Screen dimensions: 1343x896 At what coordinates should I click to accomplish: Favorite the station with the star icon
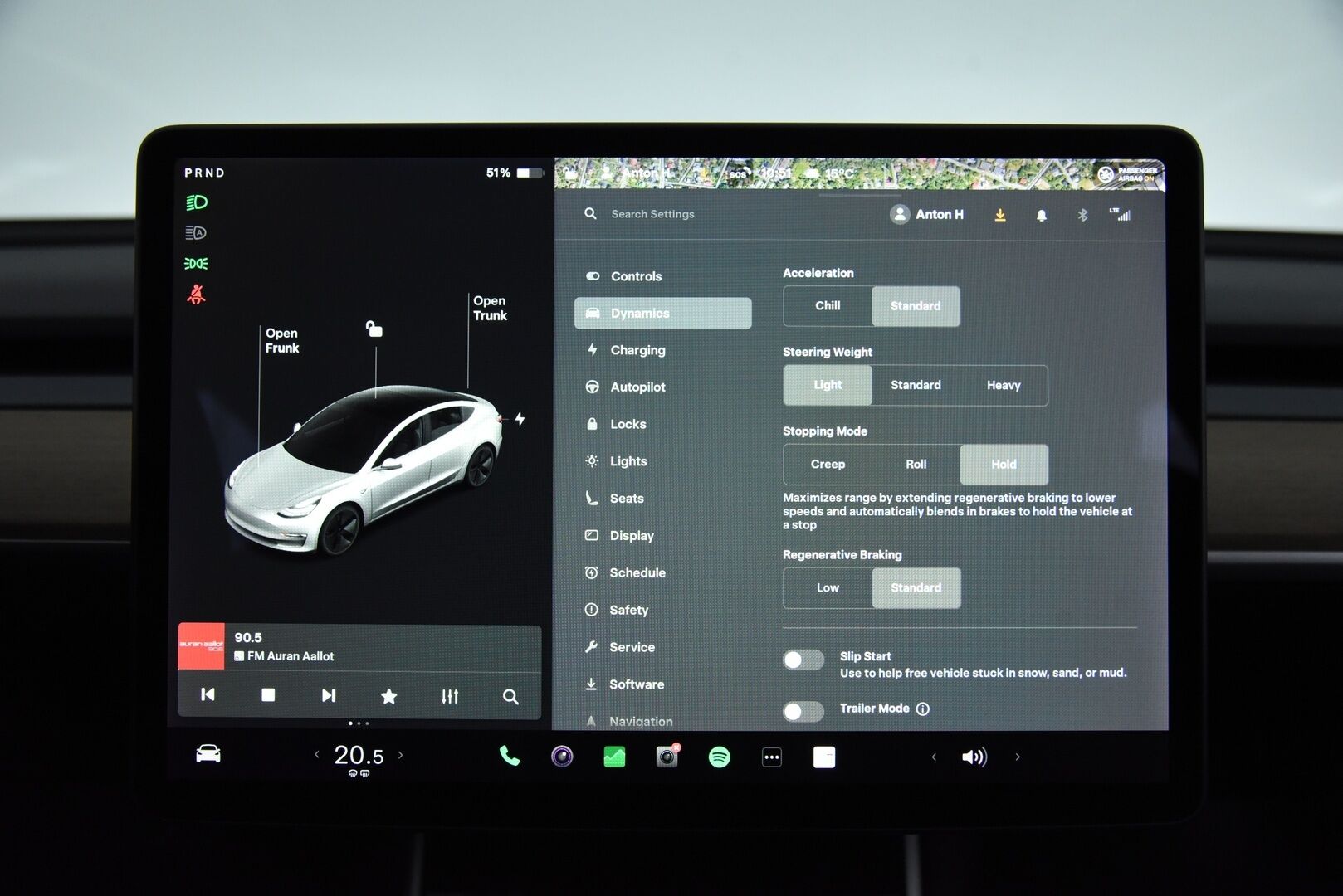[x=388, y=696]
